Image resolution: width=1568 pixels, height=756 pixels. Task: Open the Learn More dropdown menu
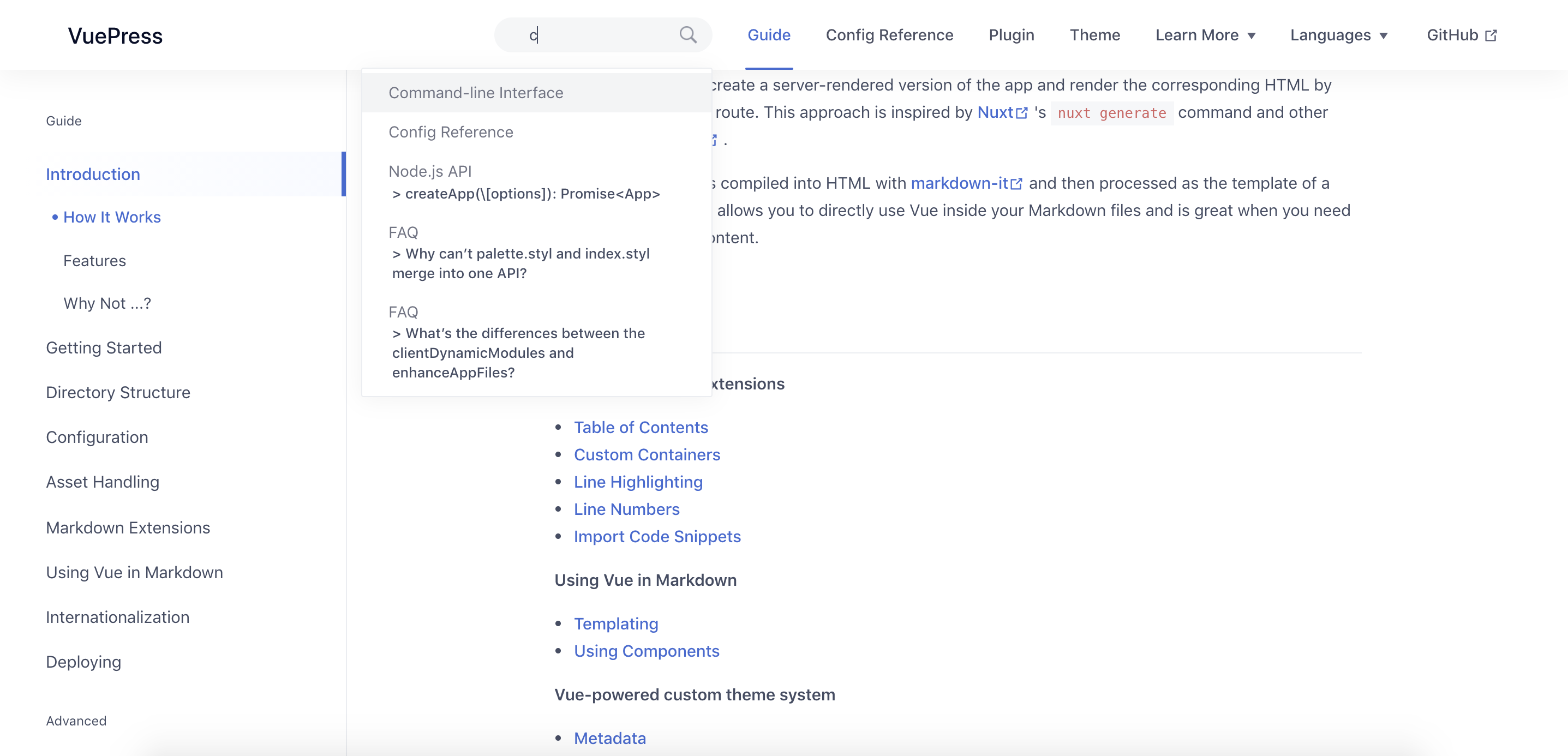(1205, 35)
